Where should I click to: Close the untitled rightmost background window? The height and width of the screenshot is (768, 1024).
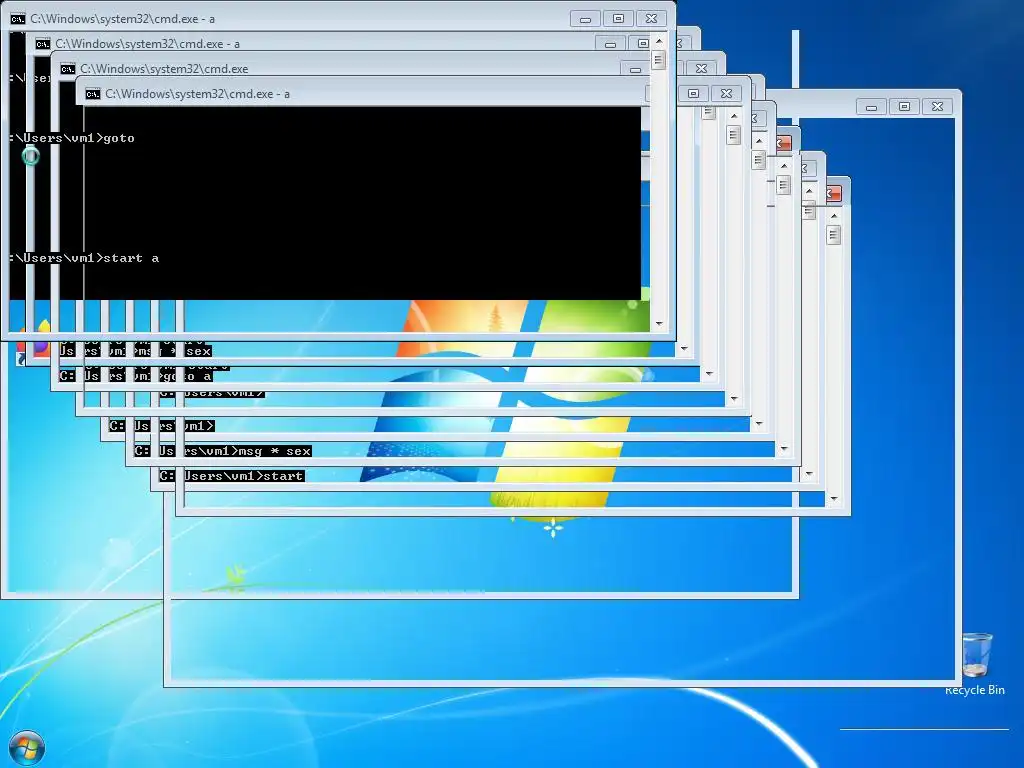[937, 106]
